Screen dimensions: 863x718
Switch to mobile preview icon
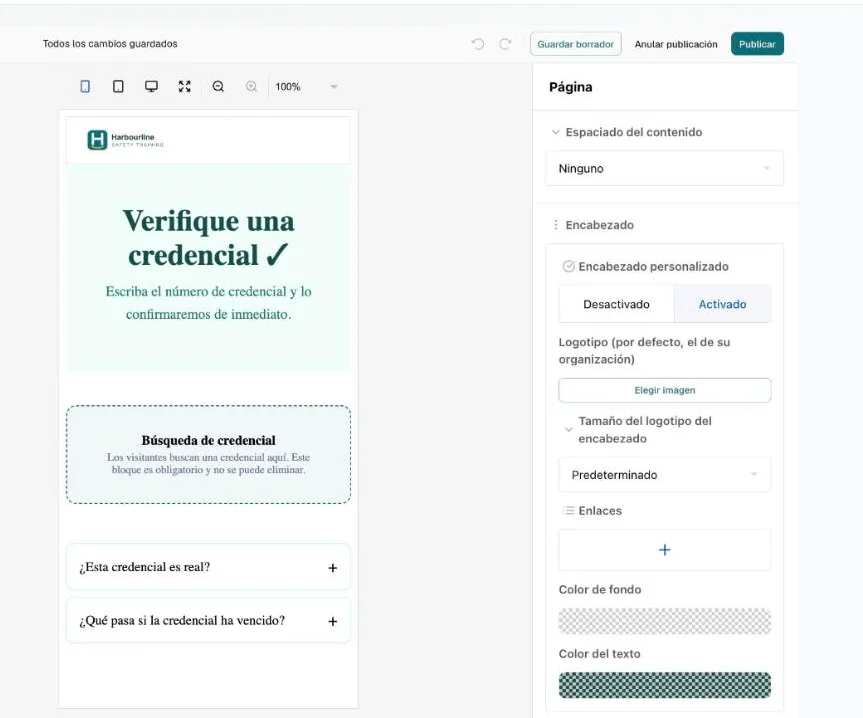[x=85, y=86]
